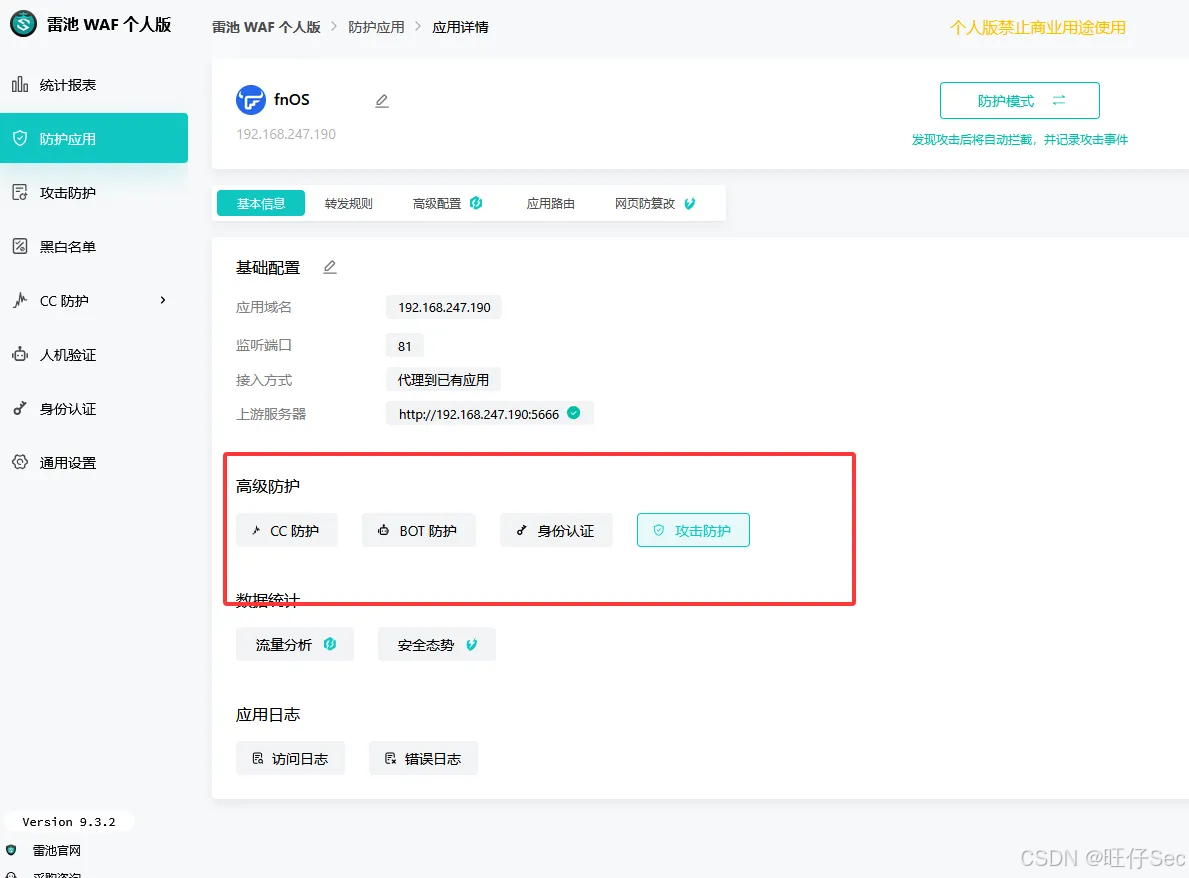Viewport: 1189px width, 878px height.
Task: Edit 基础配置 using the pencil icon
Action: click(330, 267)
